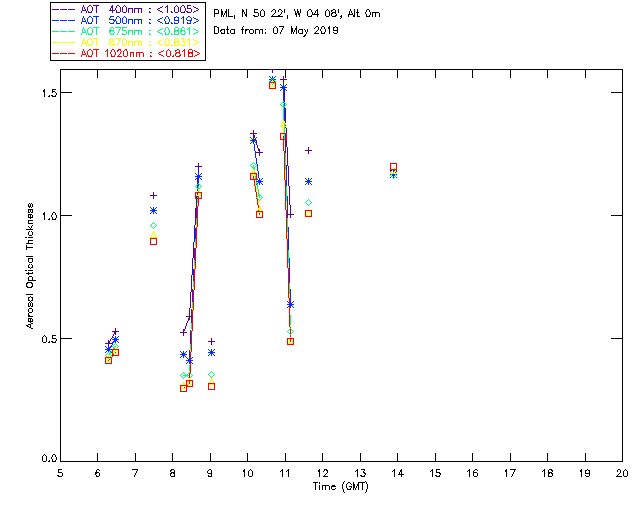Click the 1.5 tick label on y-axis

tap(48, 93)
